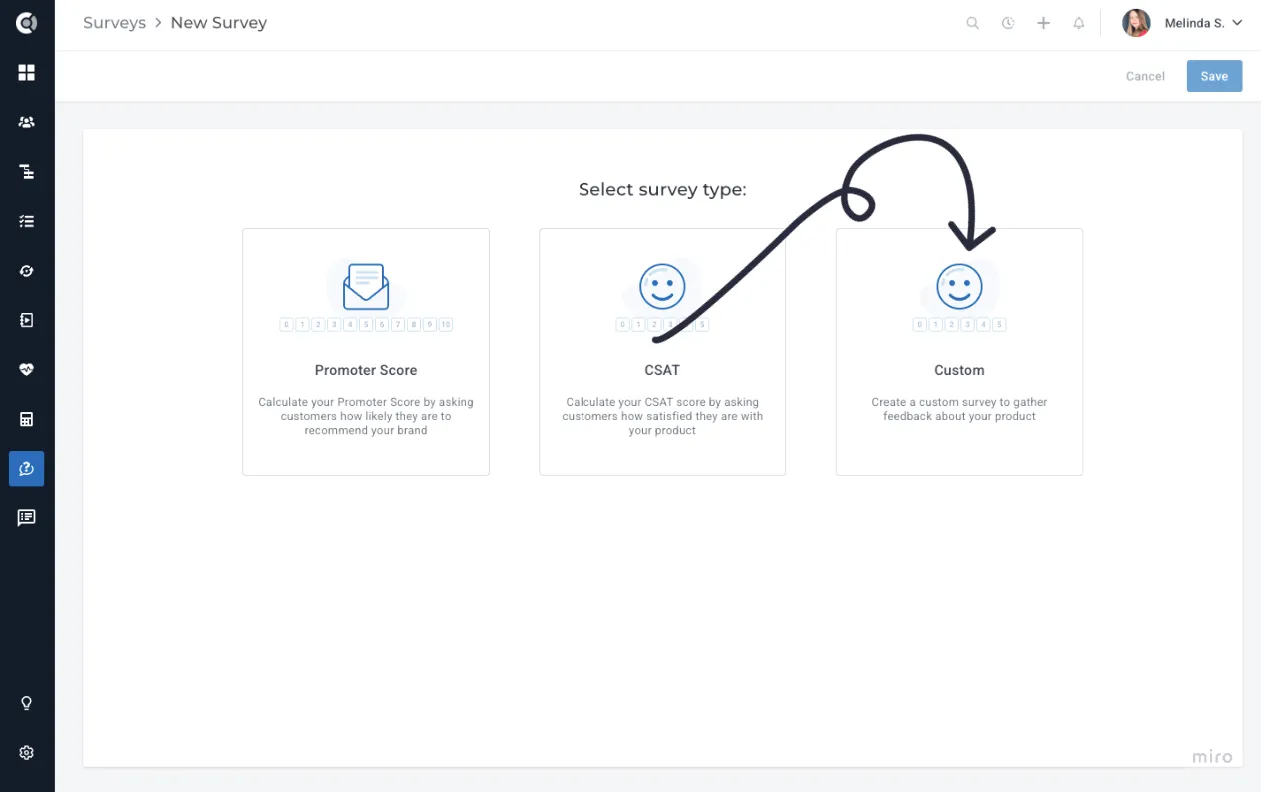Click the app logo in the sidebar
Screen dimensions: 1261x792
pos(27,23)
